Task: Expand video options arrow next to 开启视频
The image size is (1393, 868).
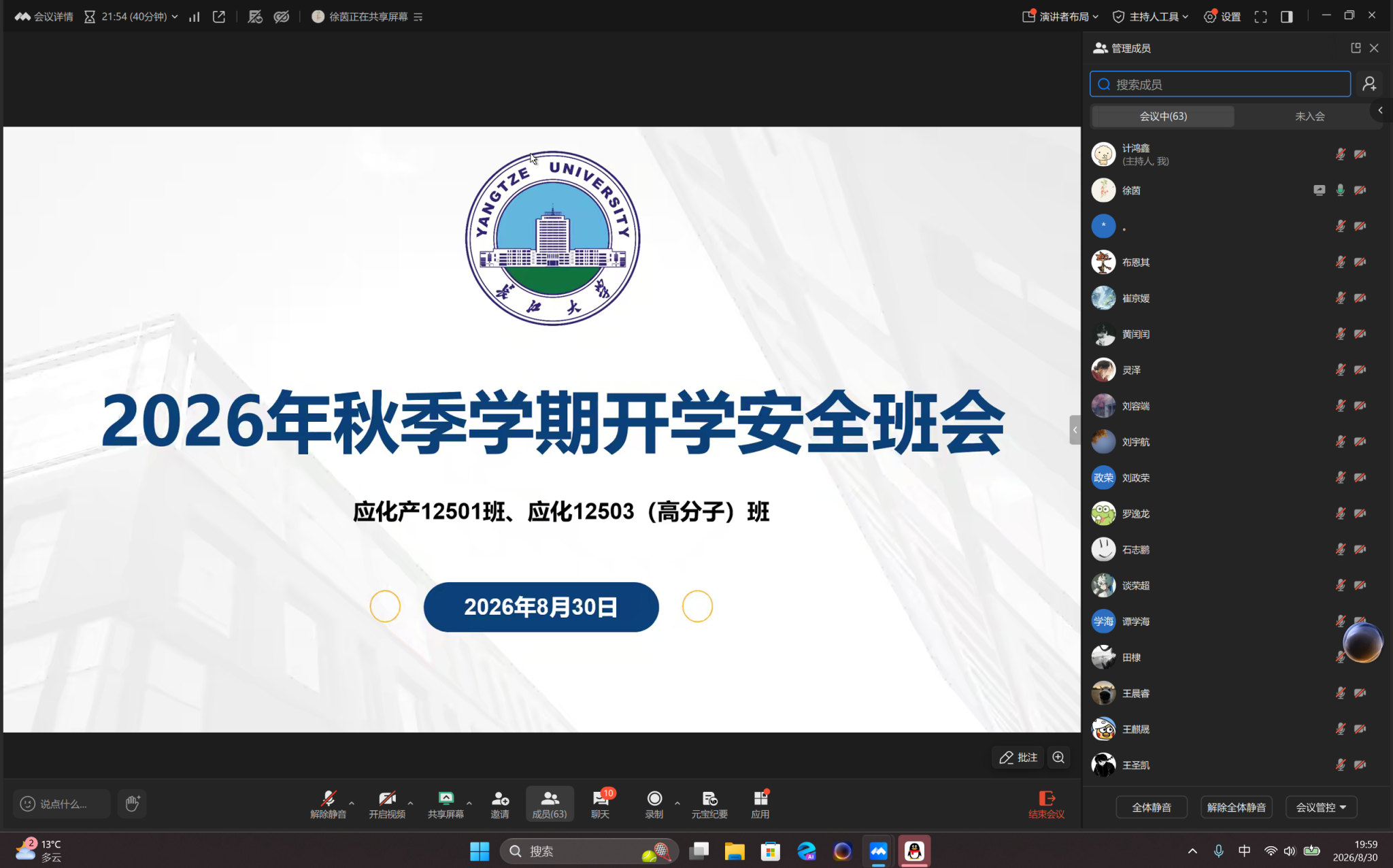Action: pyautogui.click(x=410, y=803)
